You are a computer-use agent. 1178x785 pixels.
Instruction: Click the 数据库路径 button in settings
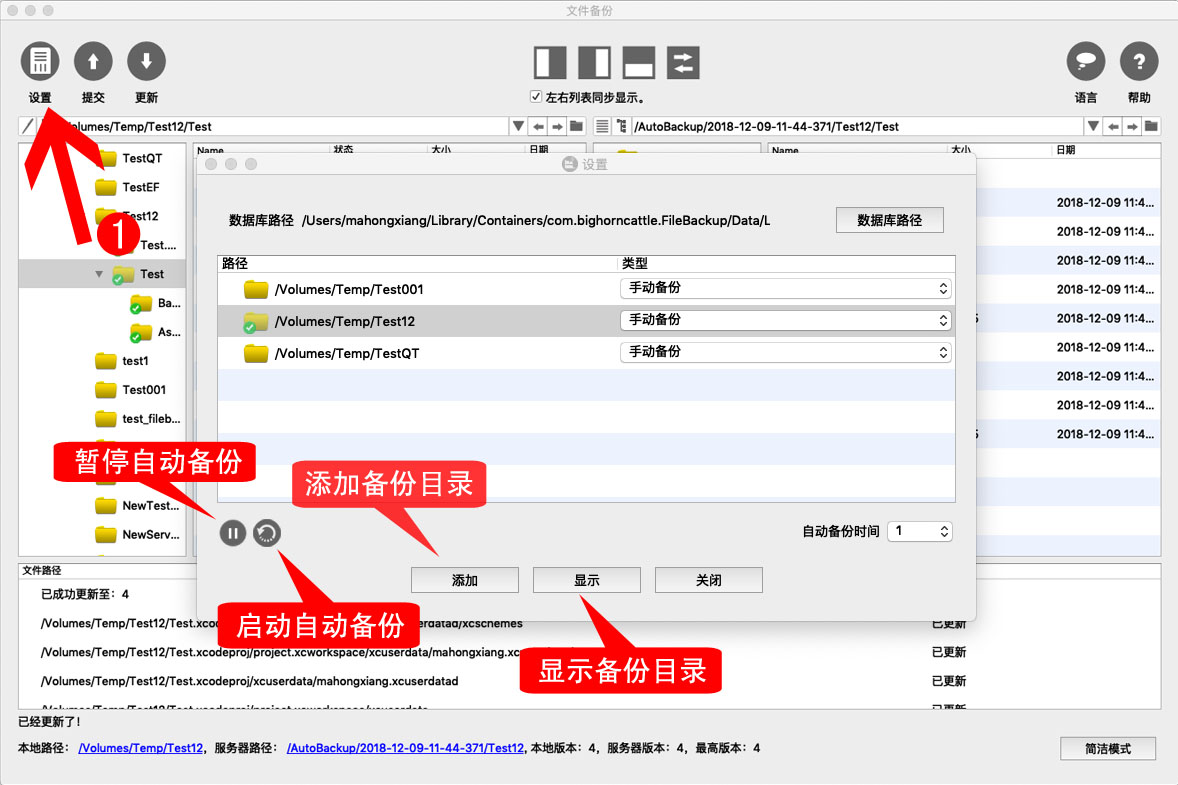tap(890, 220)
